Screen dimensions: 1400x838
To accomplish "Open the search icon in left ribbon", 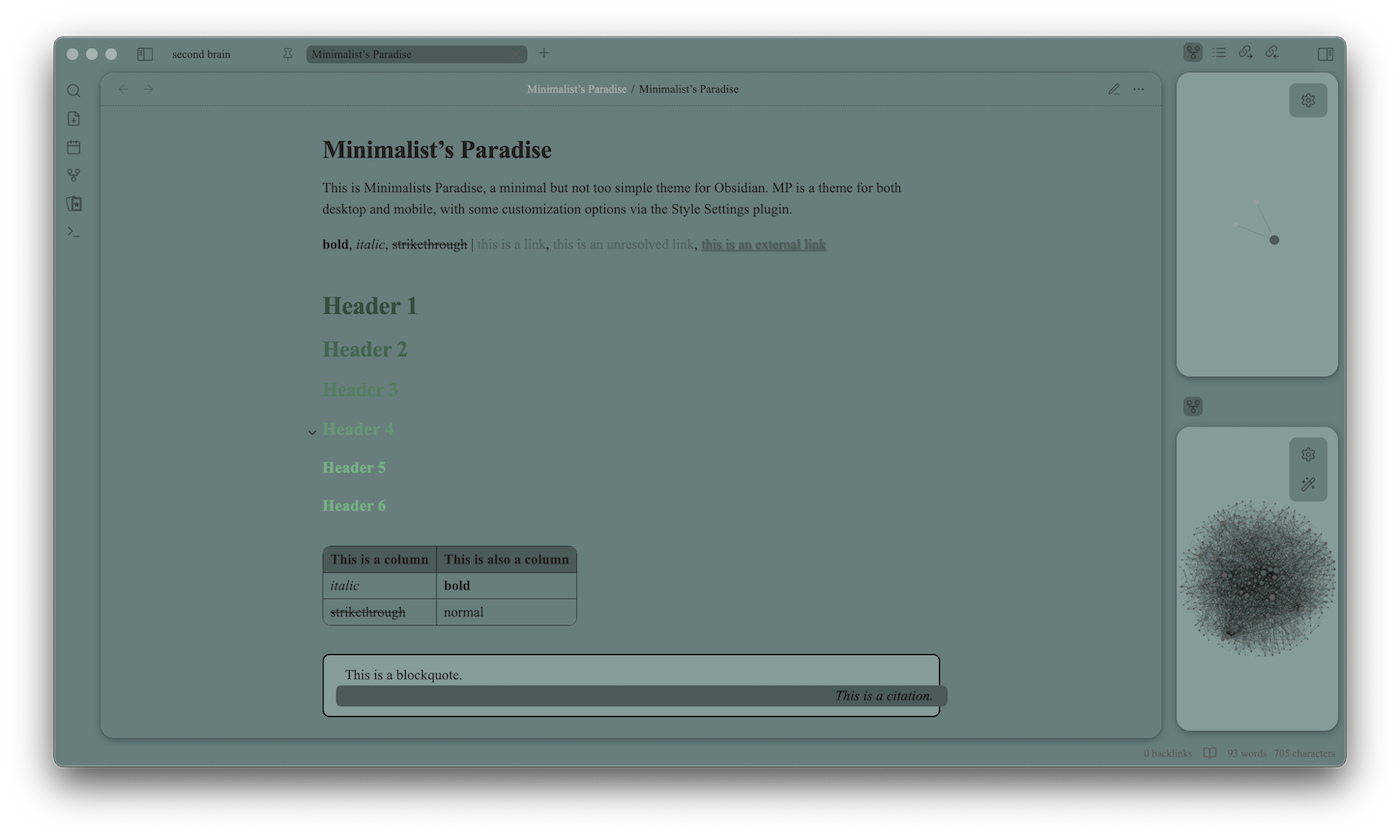I will 73,91.
